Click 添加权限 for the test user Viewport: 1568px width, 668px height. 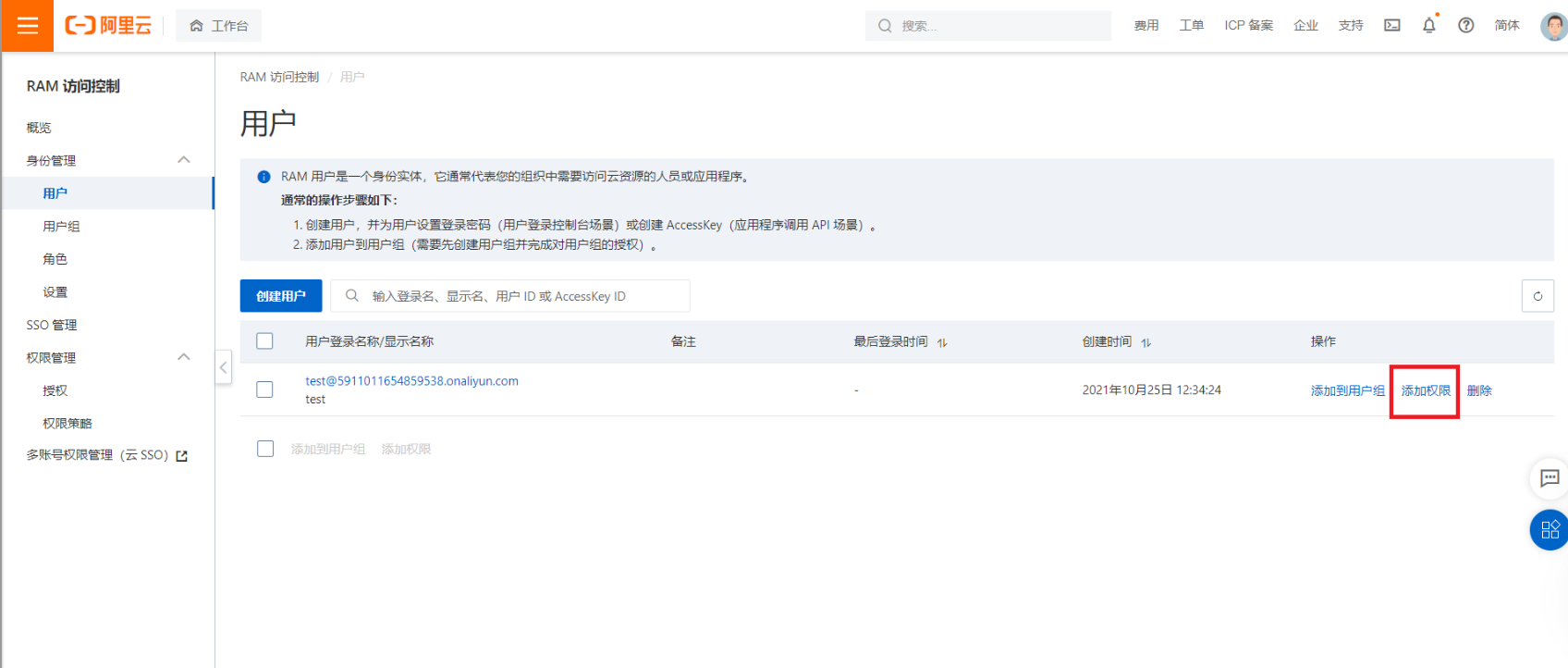click(x=1425, y=391)
